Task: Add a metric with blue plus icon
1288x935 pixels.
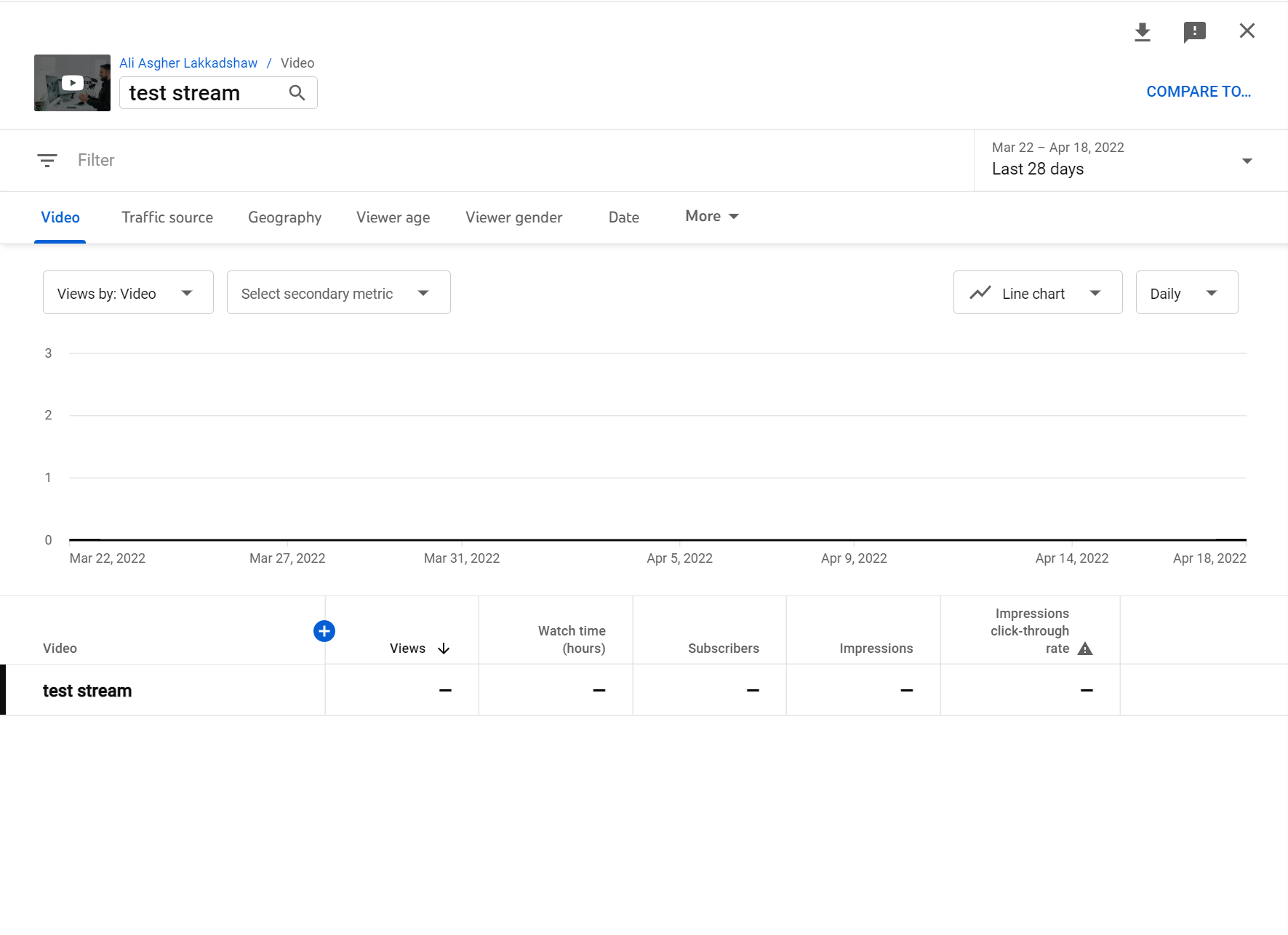Action: click(x=324, y=631)
